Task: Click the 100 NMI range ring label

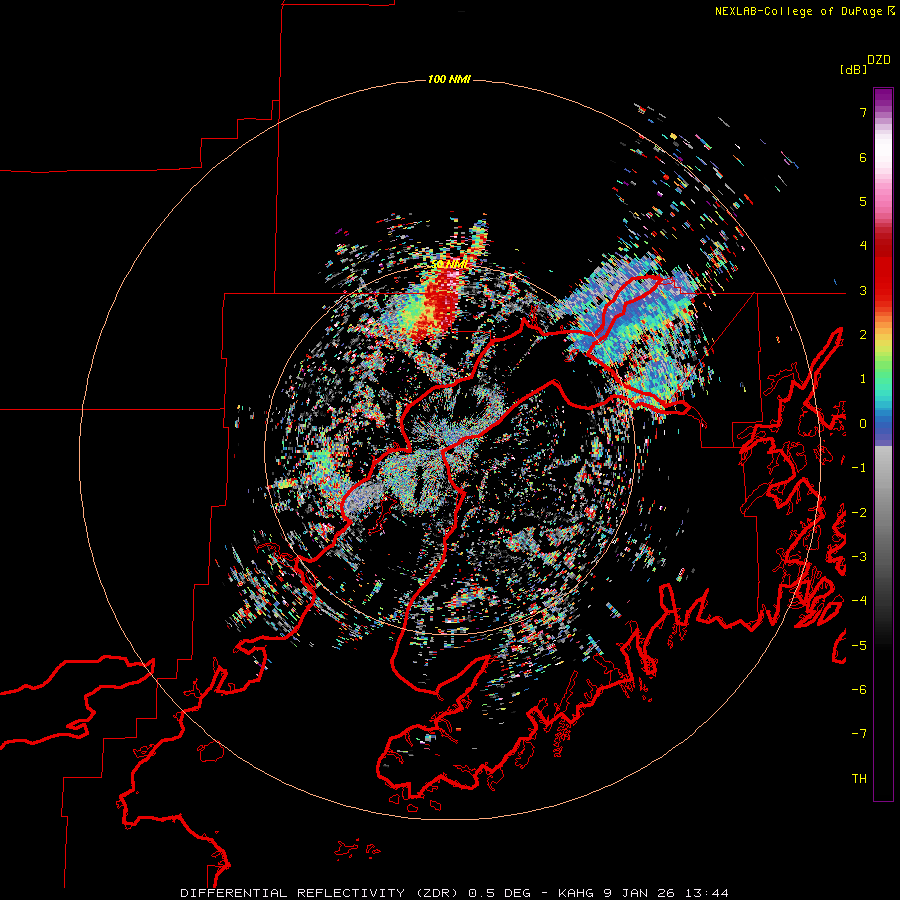Action: 449,79
